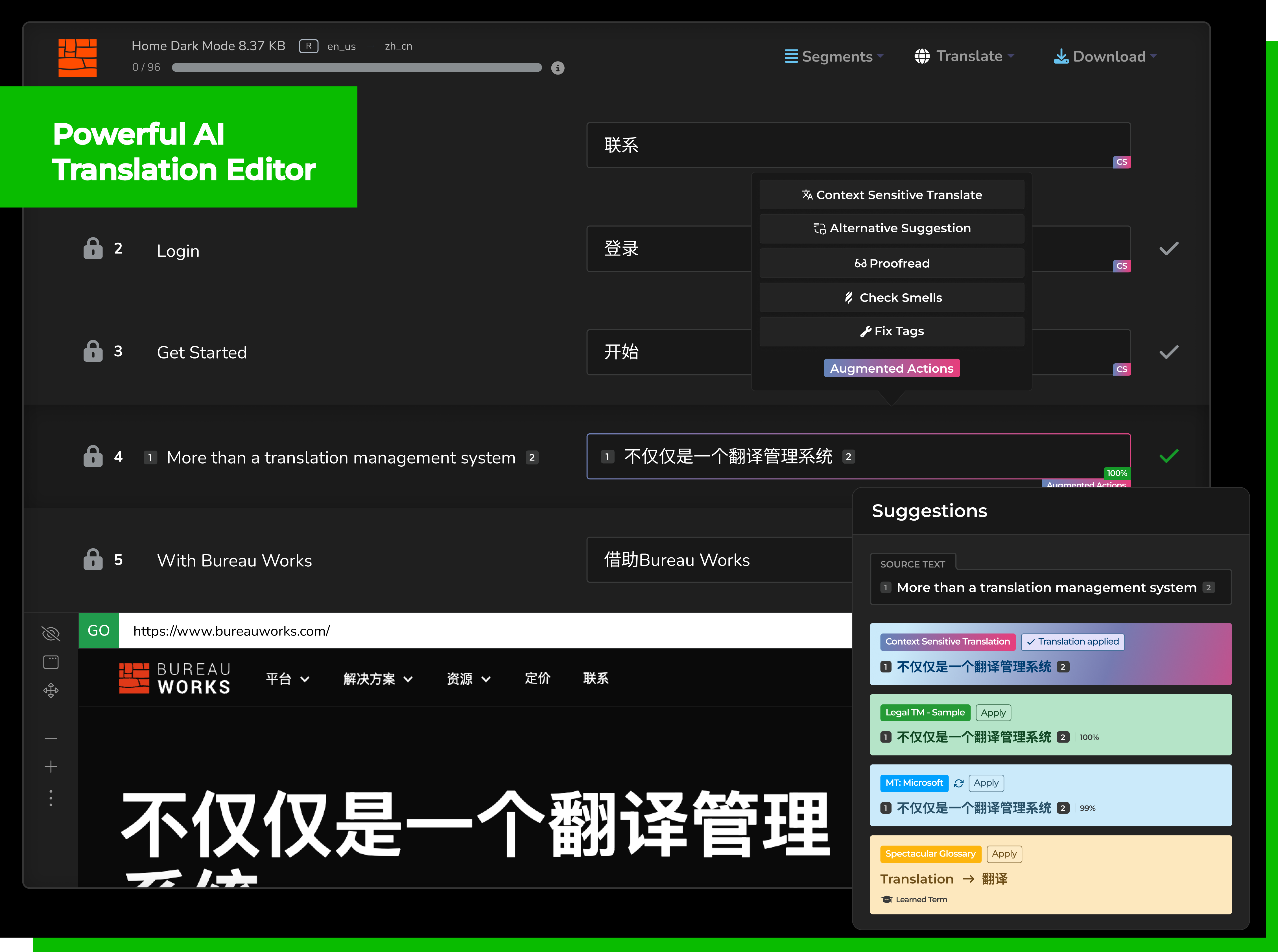Open the three-dot preview options menu
This screenshot has height=952, width=1278.
(x=51, y=798)
